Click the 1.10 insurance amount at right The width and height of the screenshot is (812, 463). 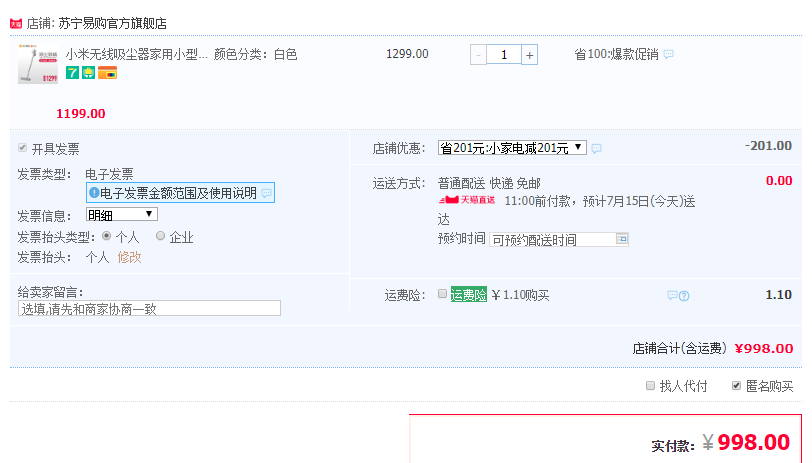(779, 295)
